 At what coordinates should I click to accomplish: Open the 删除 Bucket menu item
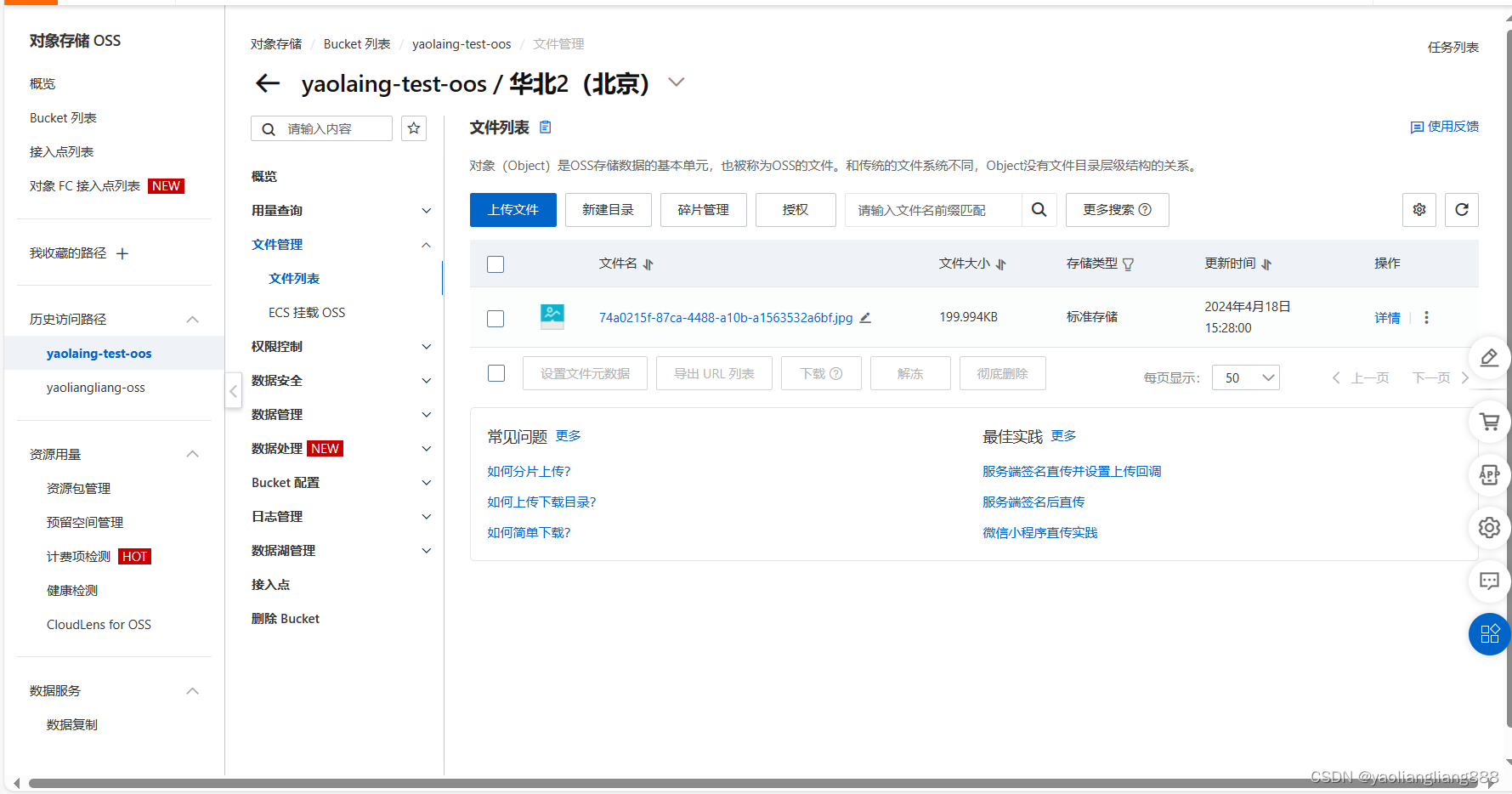(x=286, y=619)
